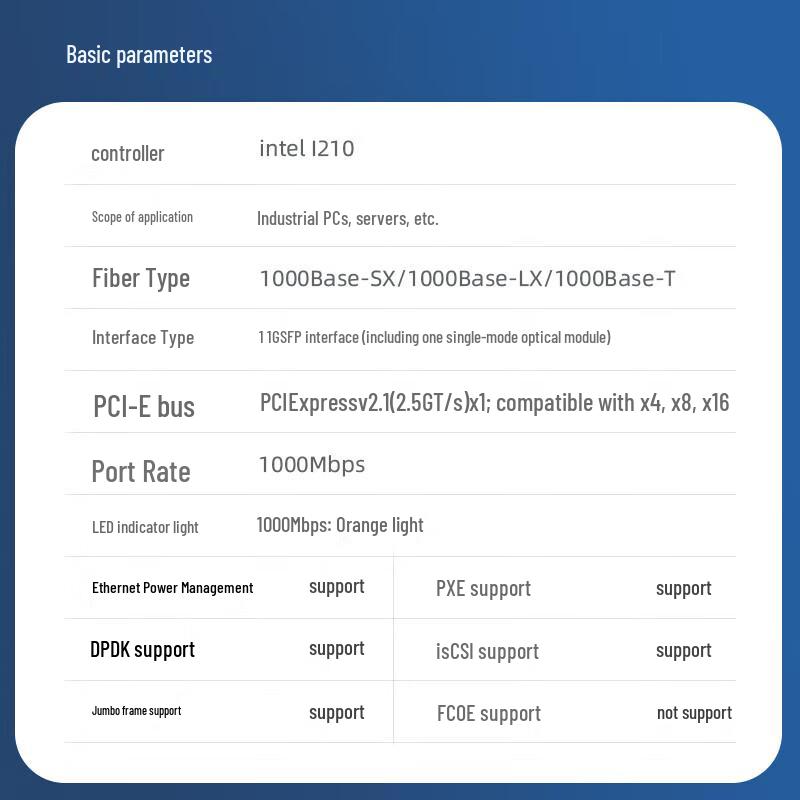Click '1000Mbps: Orange light' text
The image size is (800, 800).
340,525
